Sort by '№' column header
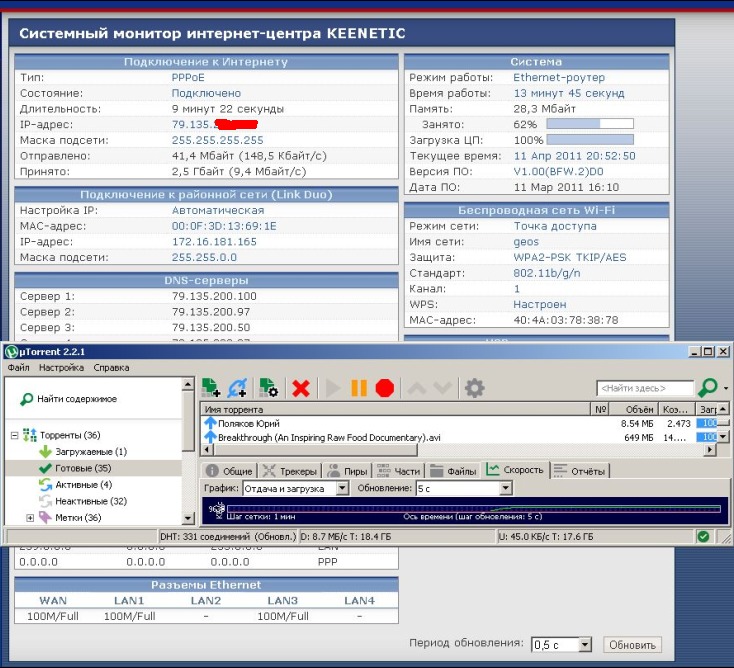Image resolution: width=734 pixels, height=668 pixels. [x=601, y=409]
